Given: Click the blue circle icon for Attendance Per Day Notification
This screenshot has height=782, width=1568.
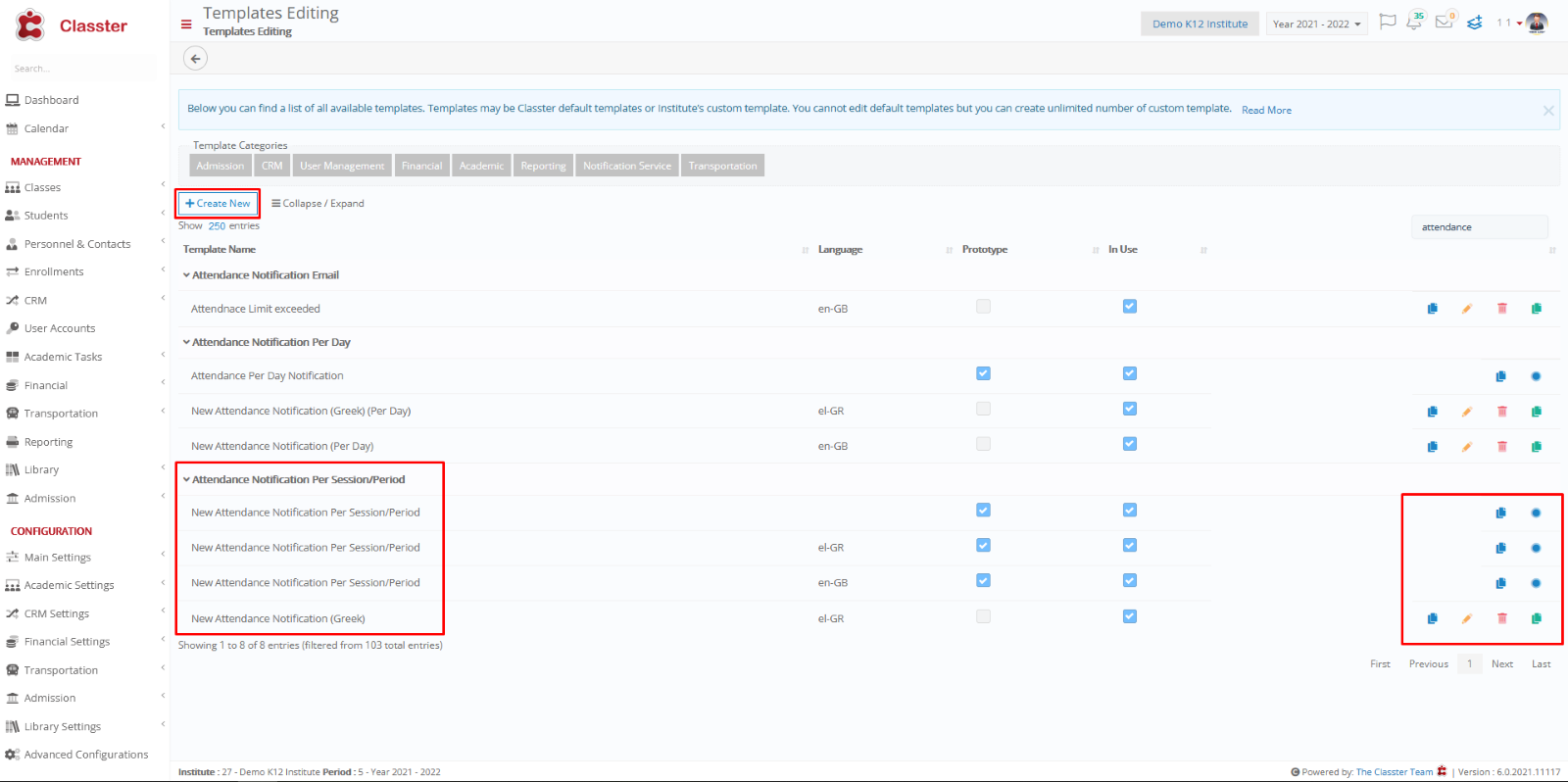Looking at the screenshot, I should coord(1536,376).
